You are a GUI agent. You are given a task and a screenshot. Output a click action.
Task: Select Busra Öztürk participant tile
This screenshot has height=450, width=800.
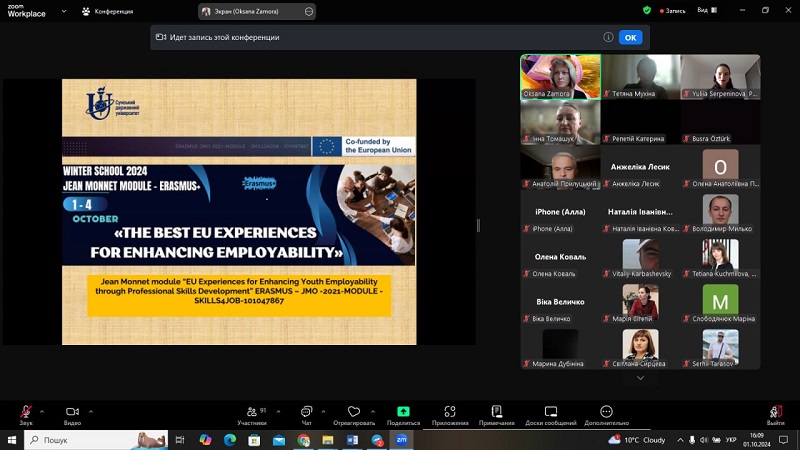720,122
